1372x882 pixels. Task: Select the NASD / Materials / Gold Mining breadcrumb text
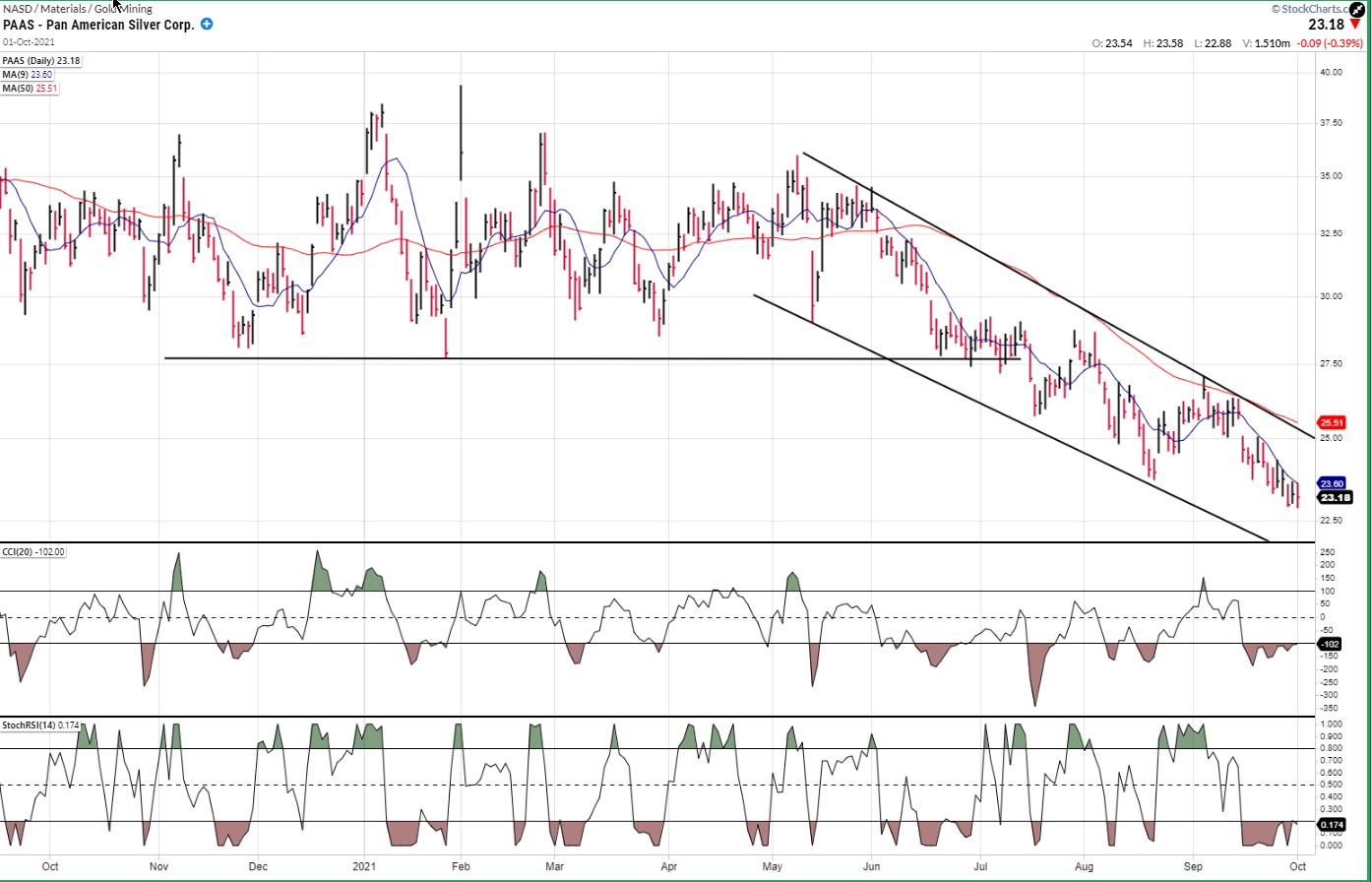pyautogui.click(x=78, y=9)
